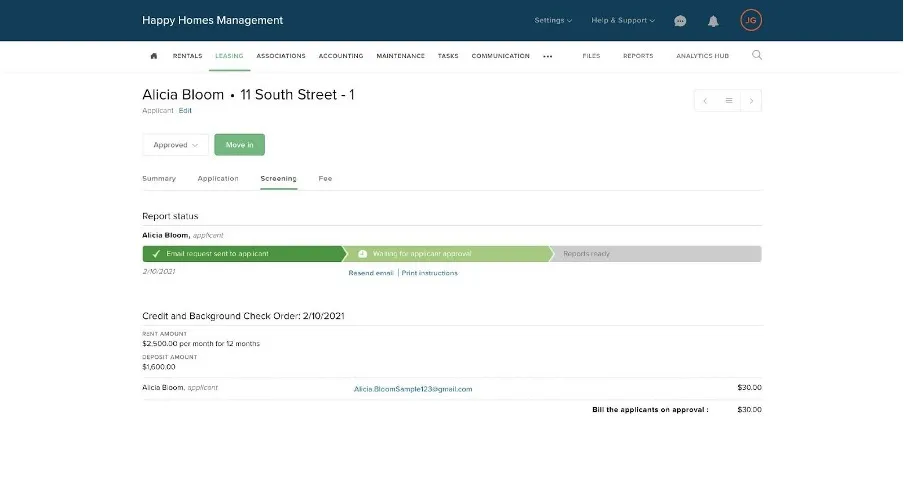Click the $1,600.00 deposit amount

(x=159, y=367)
